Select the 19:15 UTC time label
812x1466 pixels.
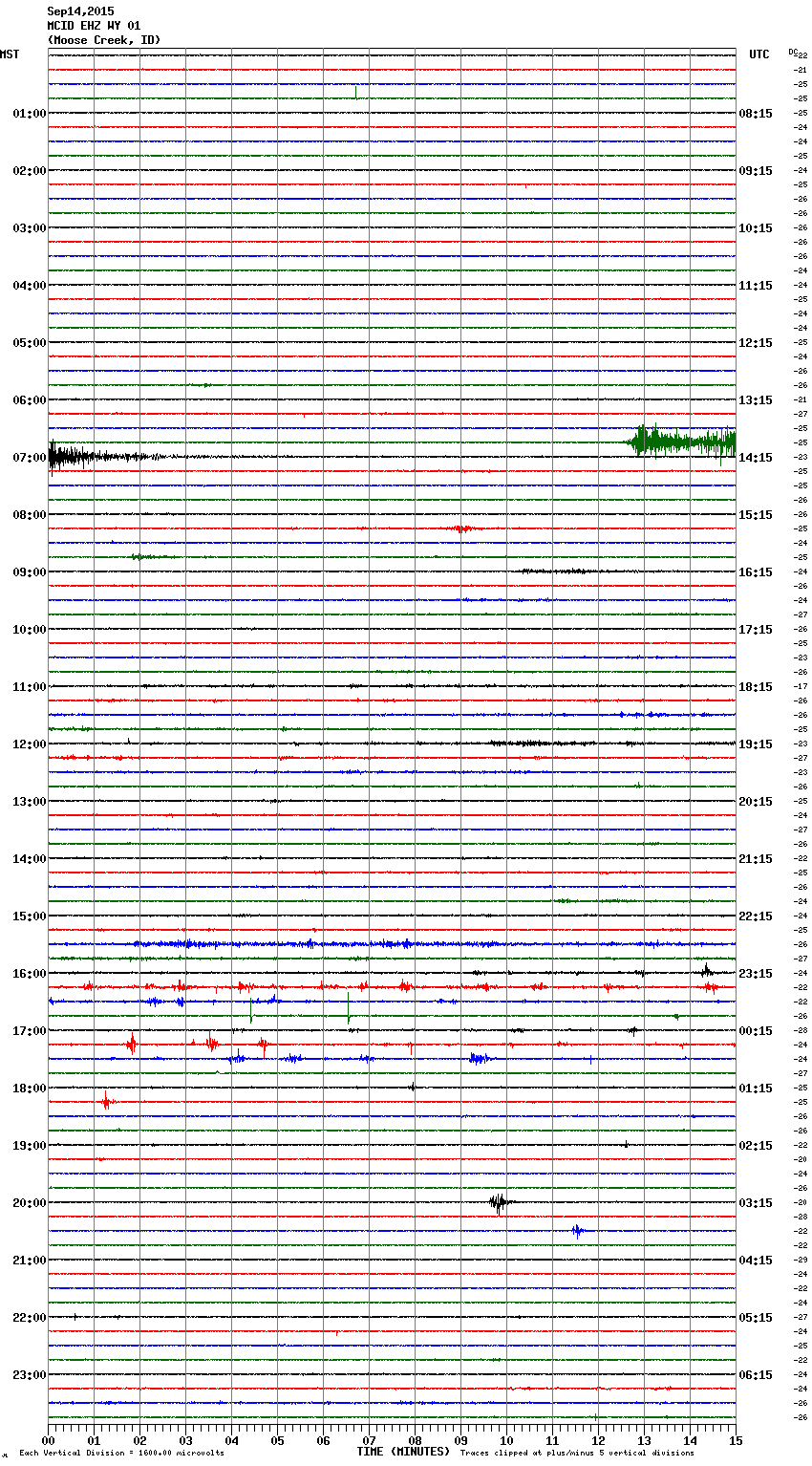(x=756, y=744)
